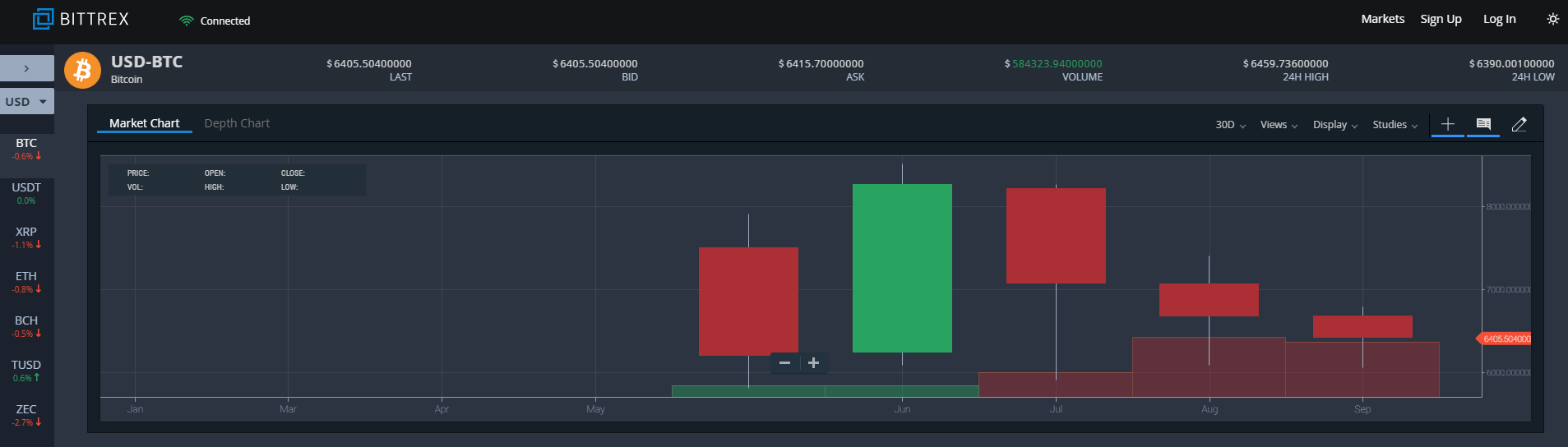Select ETH in the market sidebar
The image size is (1568, 447).
[x=26, y=282]
